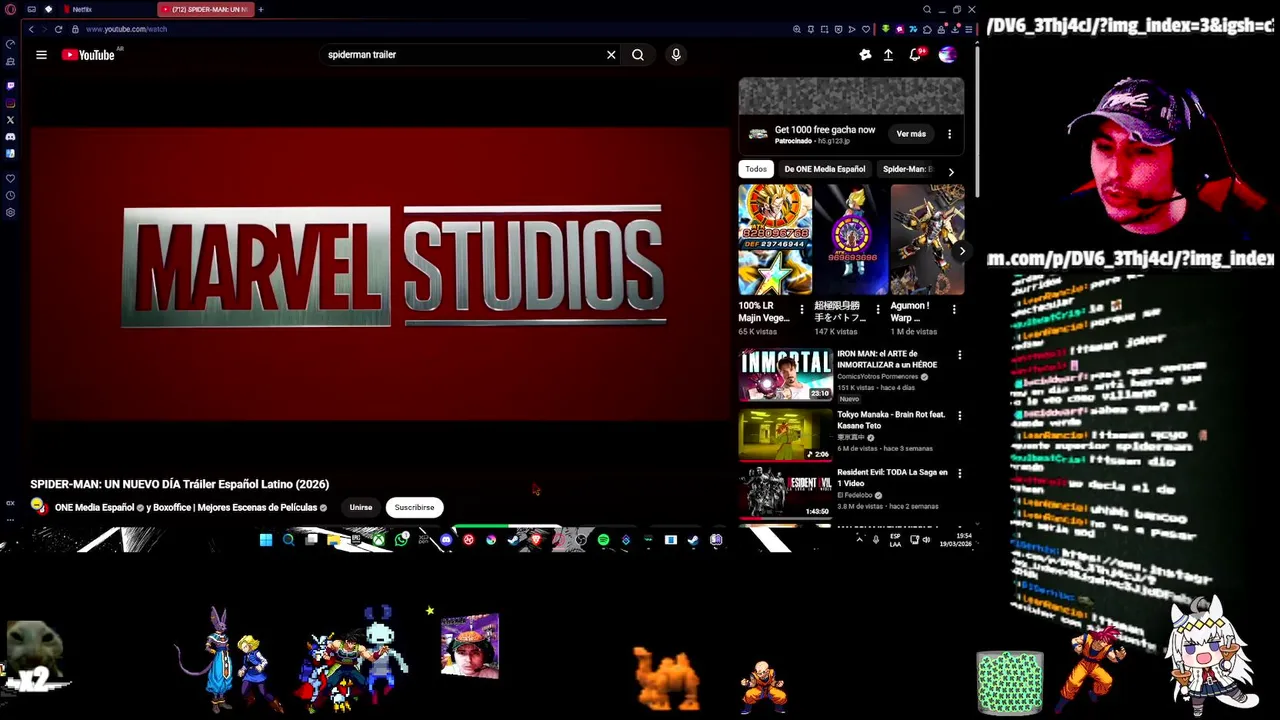This screenshot has width=1280, height=720.
Task: Launch Xbox app from taskbar
Action: 379,540
